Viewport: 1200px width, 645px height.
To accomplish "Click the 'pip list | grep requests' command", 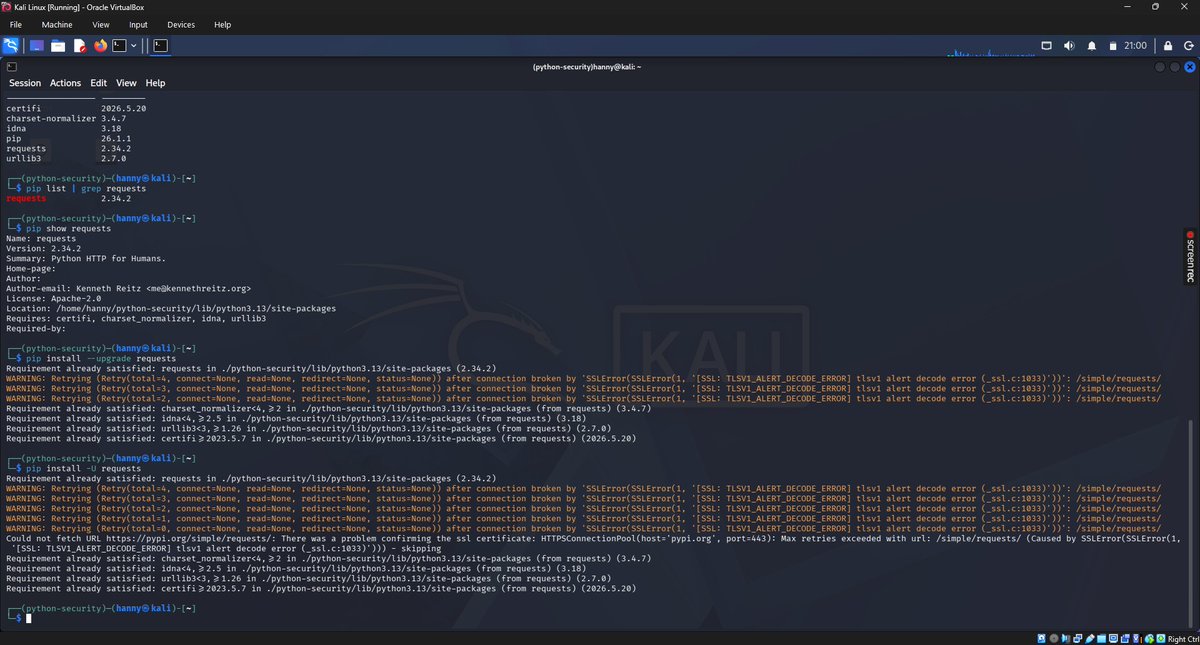I will click(x=84, y=188).
